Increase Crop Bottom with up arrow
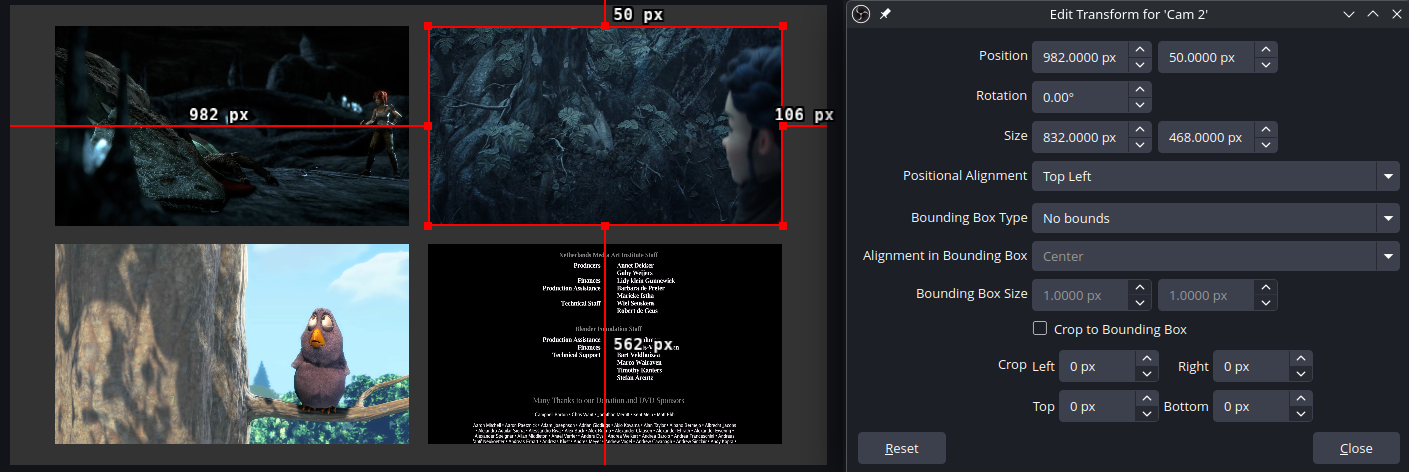Viewport: 1409px width, 472px height. (1300, 398)
